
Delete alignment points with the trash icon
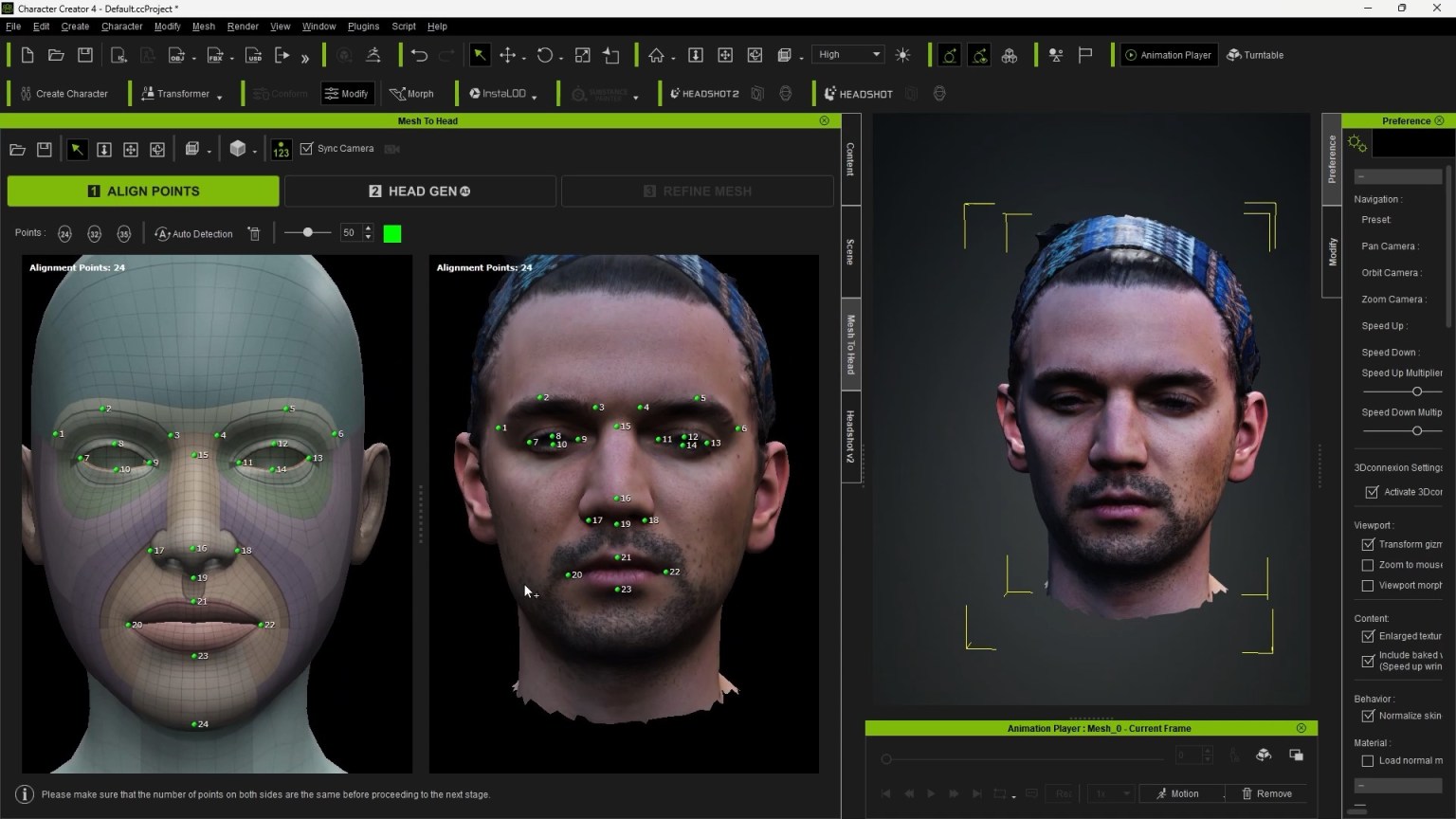pos(254,233)
